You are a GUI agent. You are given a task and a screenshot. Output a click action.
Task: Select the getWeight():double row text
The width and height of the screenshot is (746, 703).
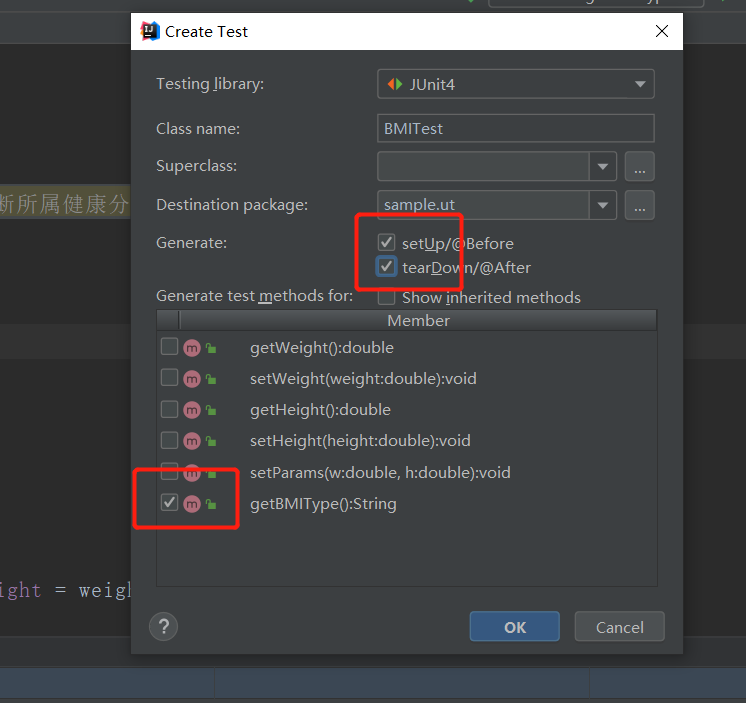point(322,348)
